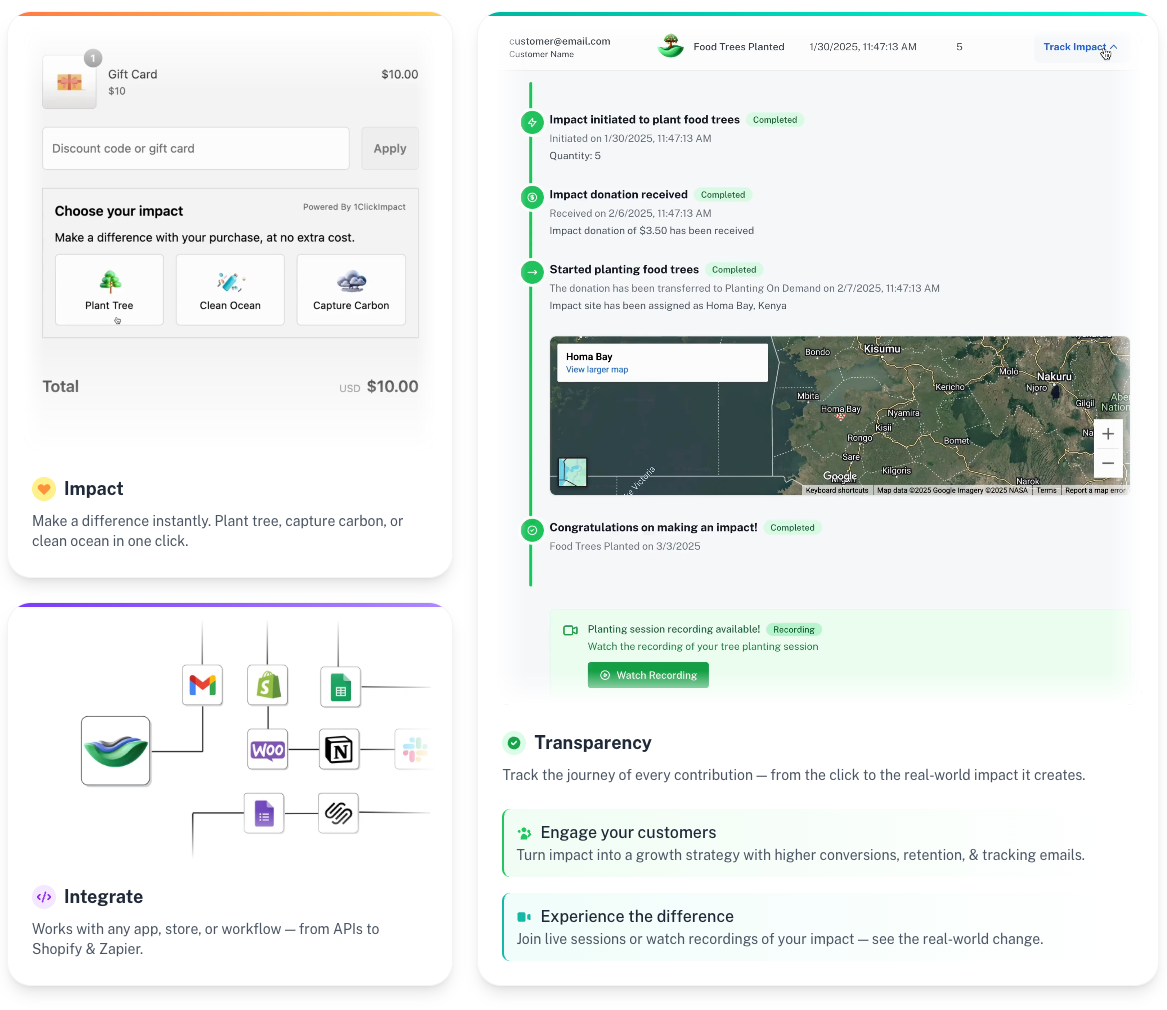Choose the Clean Ocean impact option
This screenshot has height=1010, width=1167.
coord(230,290)
